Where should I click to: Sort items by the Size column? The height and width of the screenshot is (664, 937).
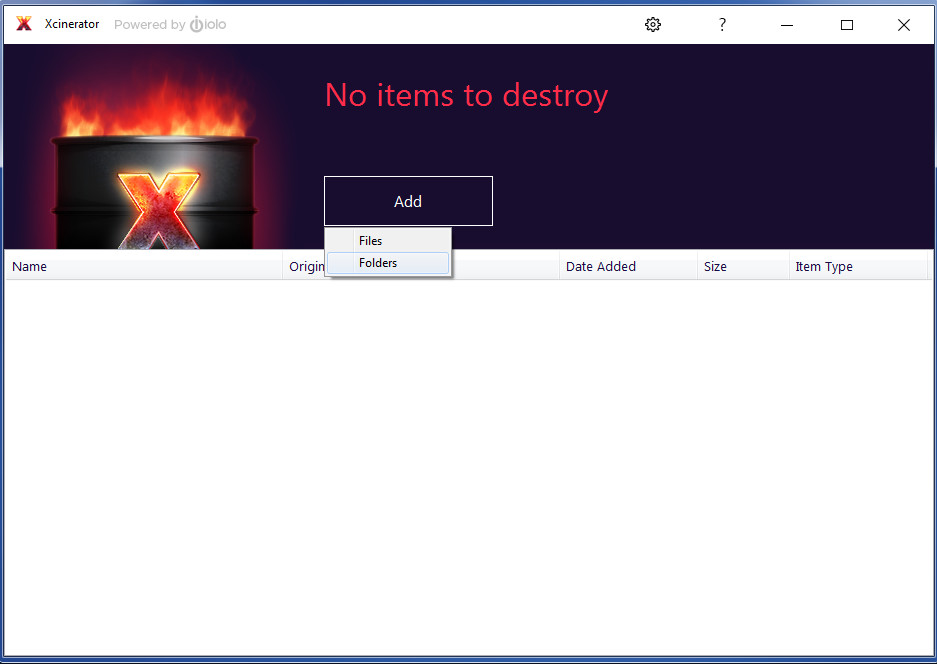(715, 266)
